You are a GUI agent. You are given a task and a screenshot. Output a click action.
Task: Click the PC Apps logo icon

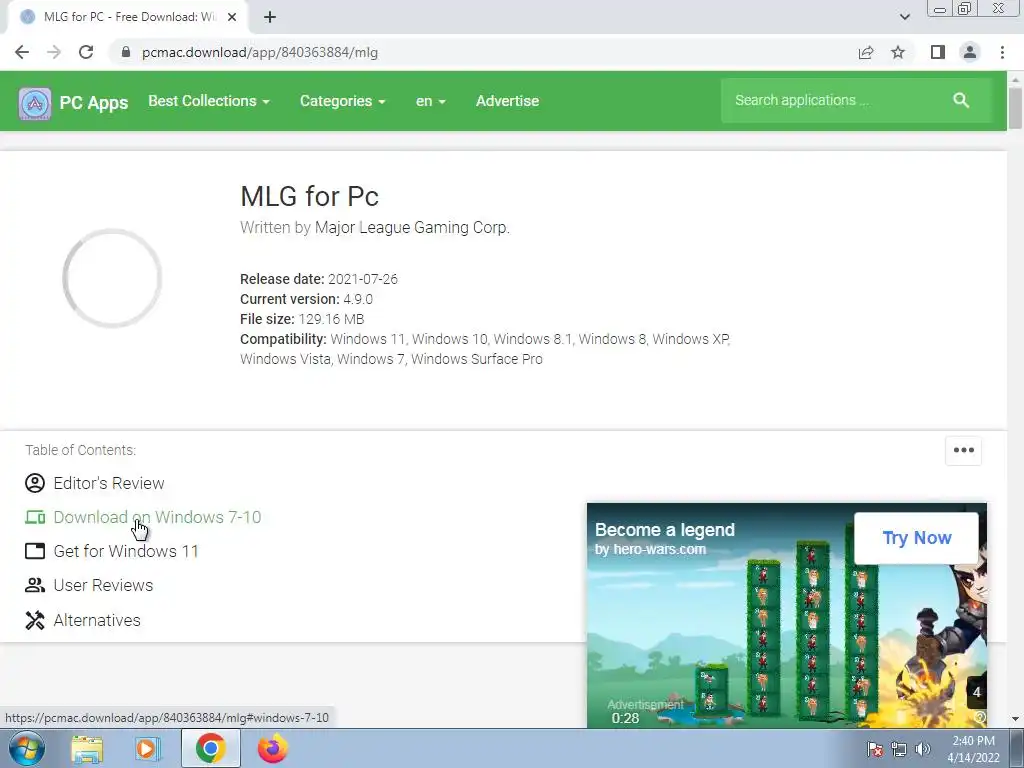click(x=35, y=103)
